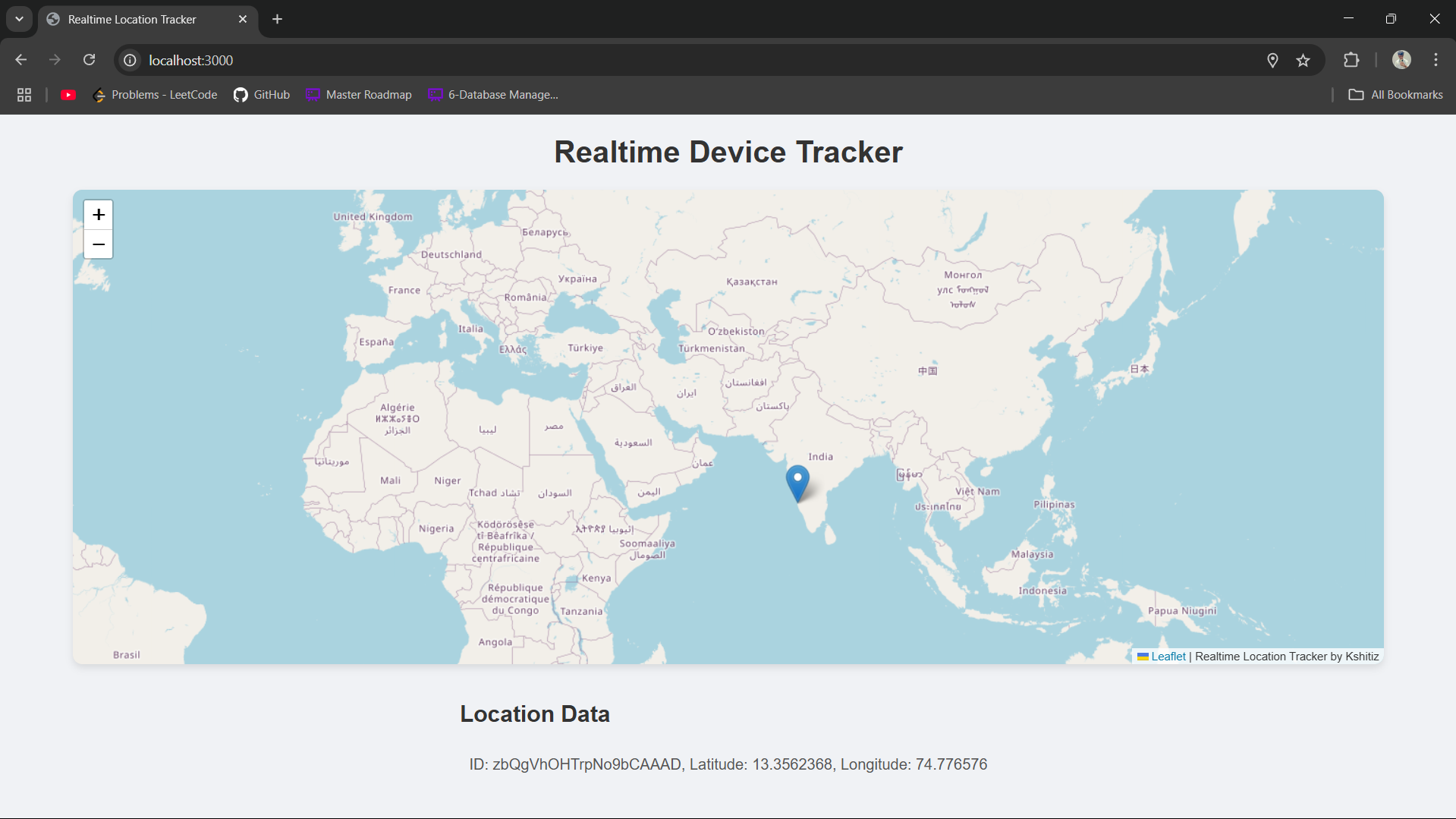Select the Realtime Location Tracker tab
This screenshot has width=1456, height=819.
point(133,19)
